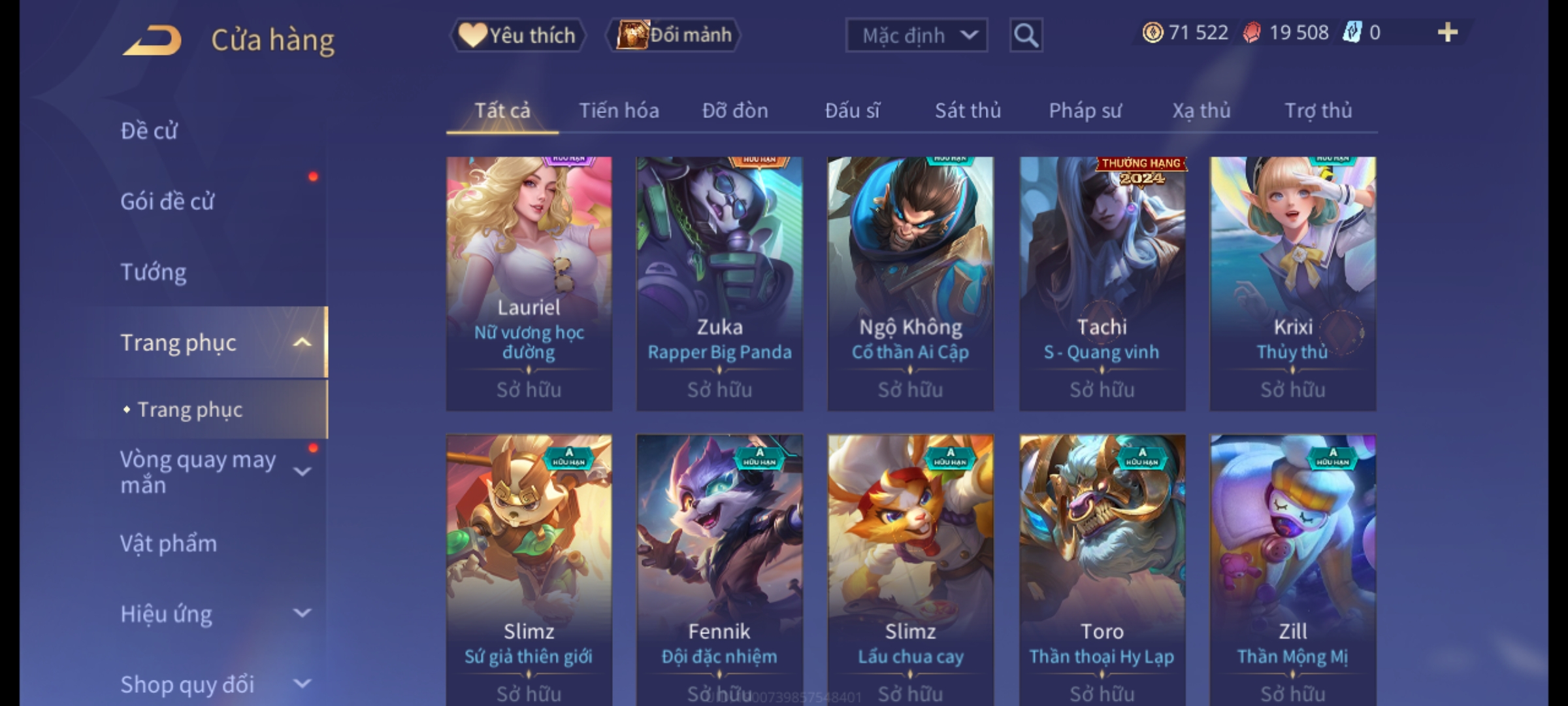Viewport: 1568px width, 706px height.
Task: Select Tachi S - Quang vinh skin card
Action: click(x=1102, y=284)
